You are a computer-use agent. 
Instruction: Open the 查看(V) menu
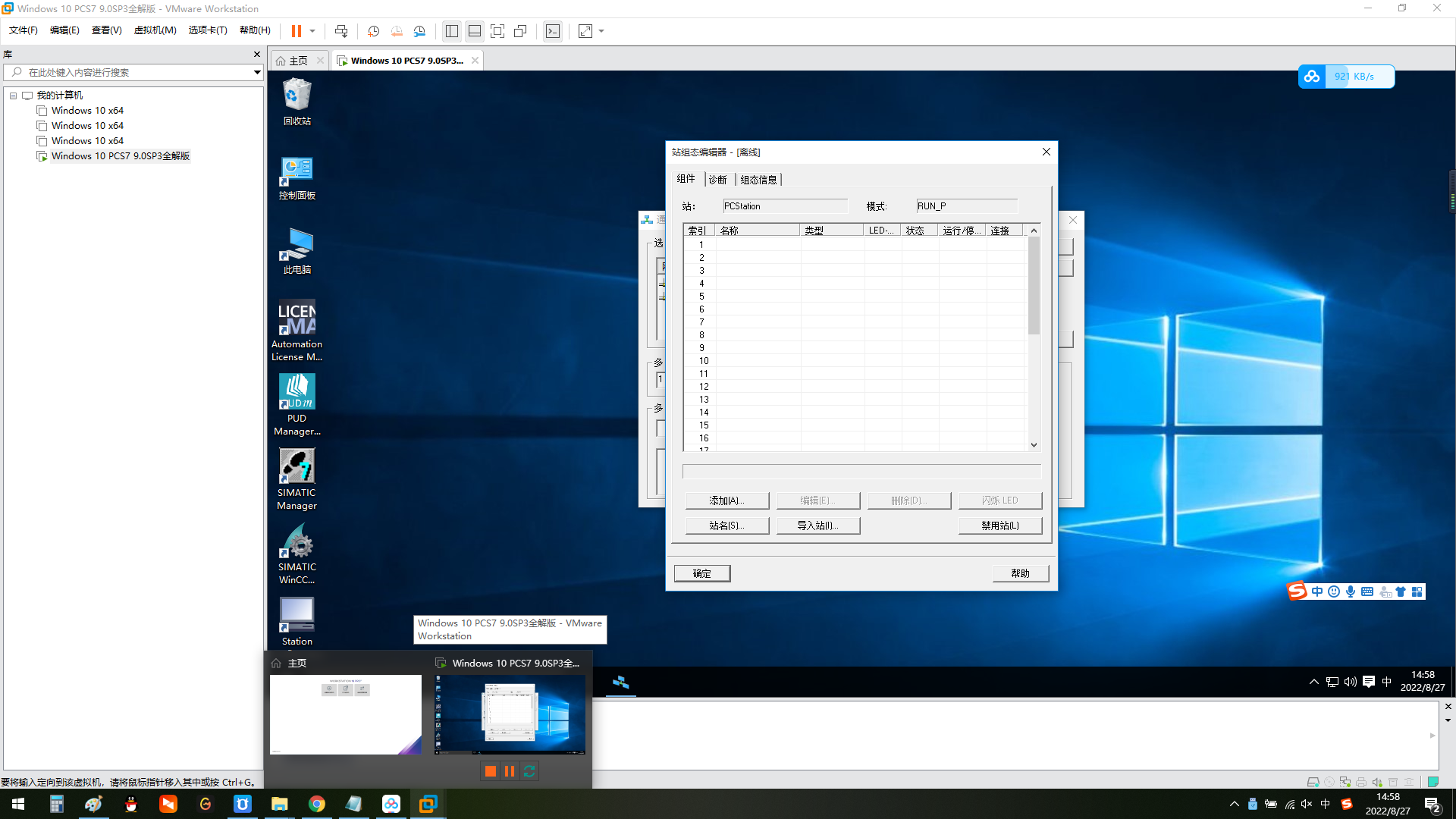click(x=106, y=30)
